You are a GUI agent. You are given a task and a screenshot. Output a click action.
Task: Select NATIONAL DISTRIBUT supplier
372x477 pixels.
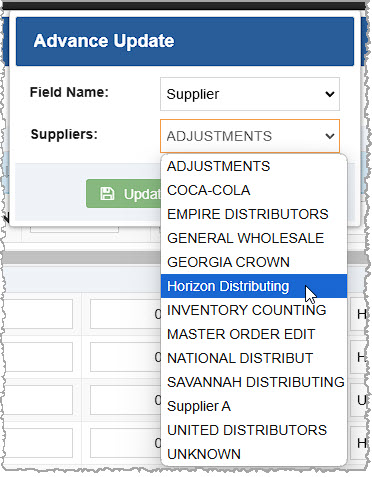click(x=254, y=358)
